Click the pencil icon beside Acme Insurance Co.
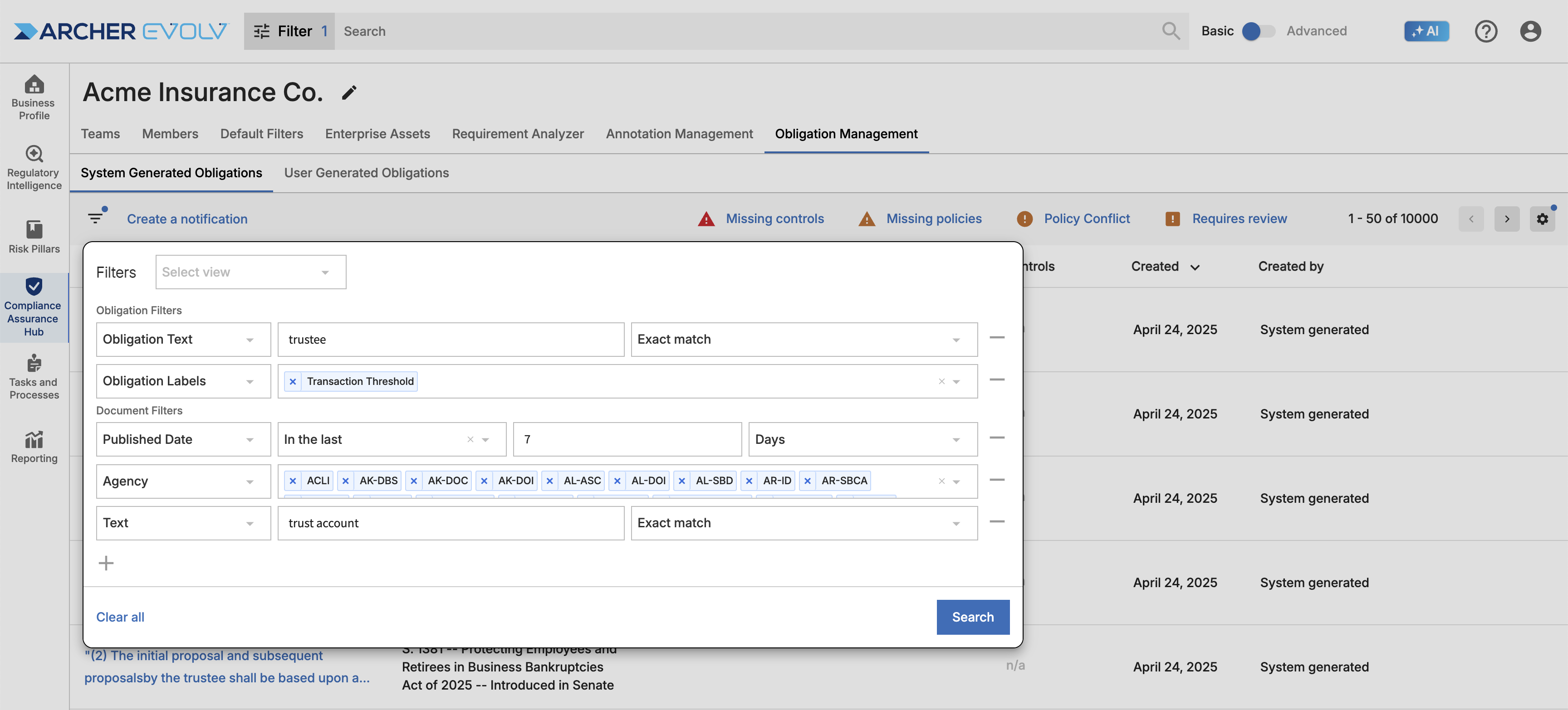Image resolution: width=1568 pixels, height=710 pixels. tap(349, 93)
